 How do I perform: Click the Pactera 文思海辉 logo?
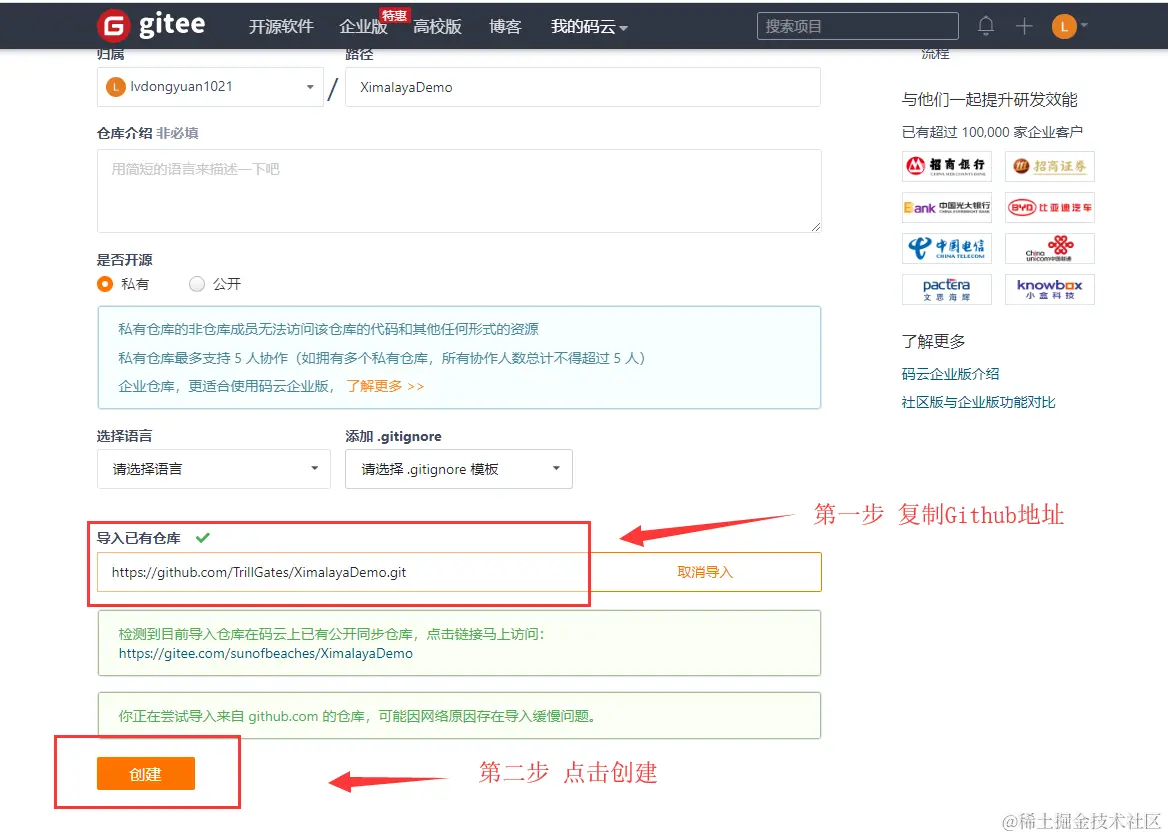[x=947, y=289]
